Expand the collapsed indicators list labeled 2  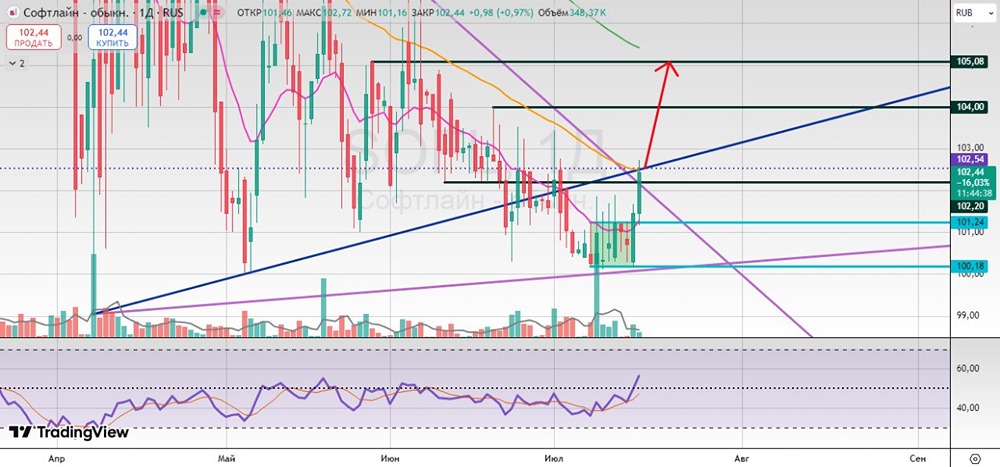[x=17, y=63]
